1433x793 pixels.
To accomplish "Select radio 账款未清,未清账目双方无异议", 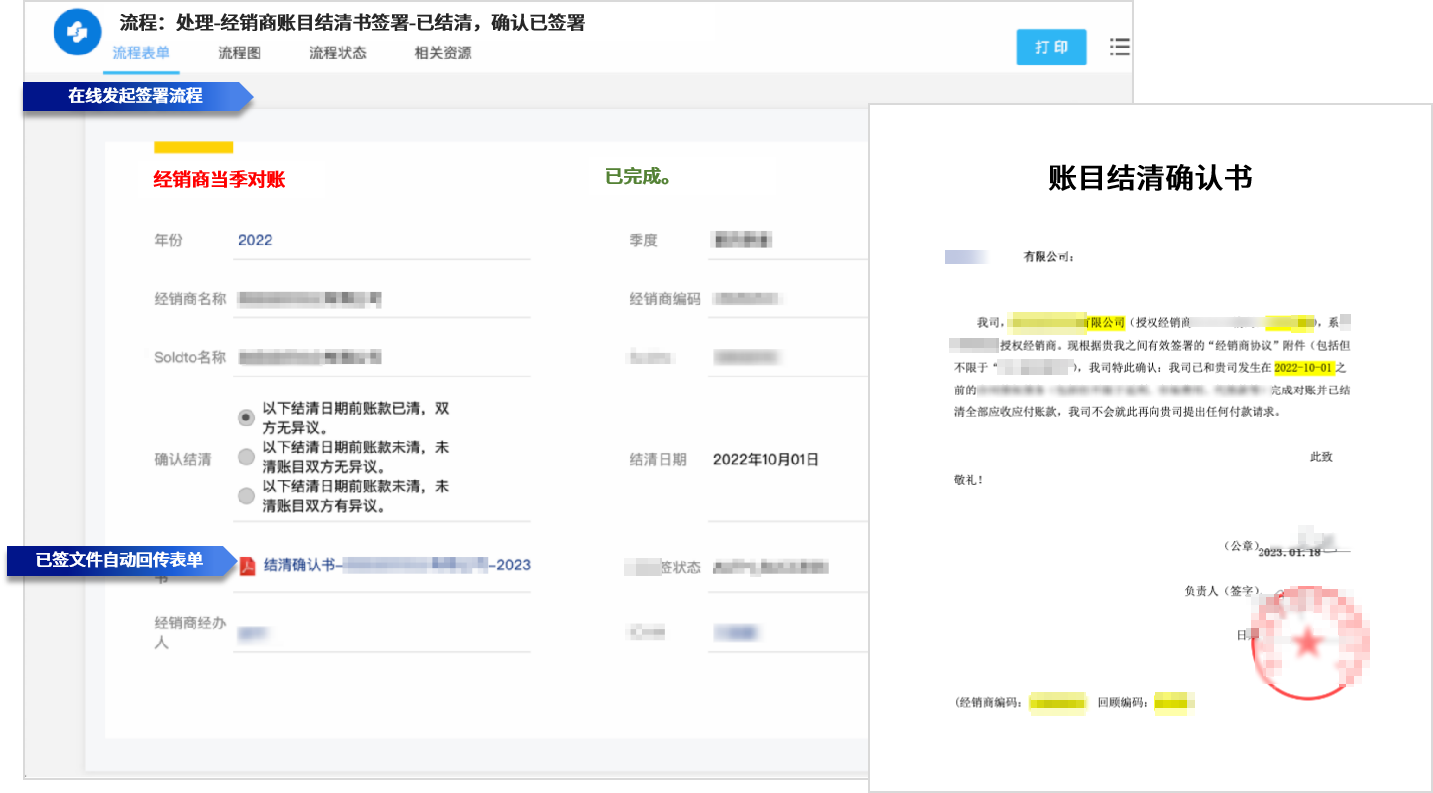I will [x=246, y=457].
